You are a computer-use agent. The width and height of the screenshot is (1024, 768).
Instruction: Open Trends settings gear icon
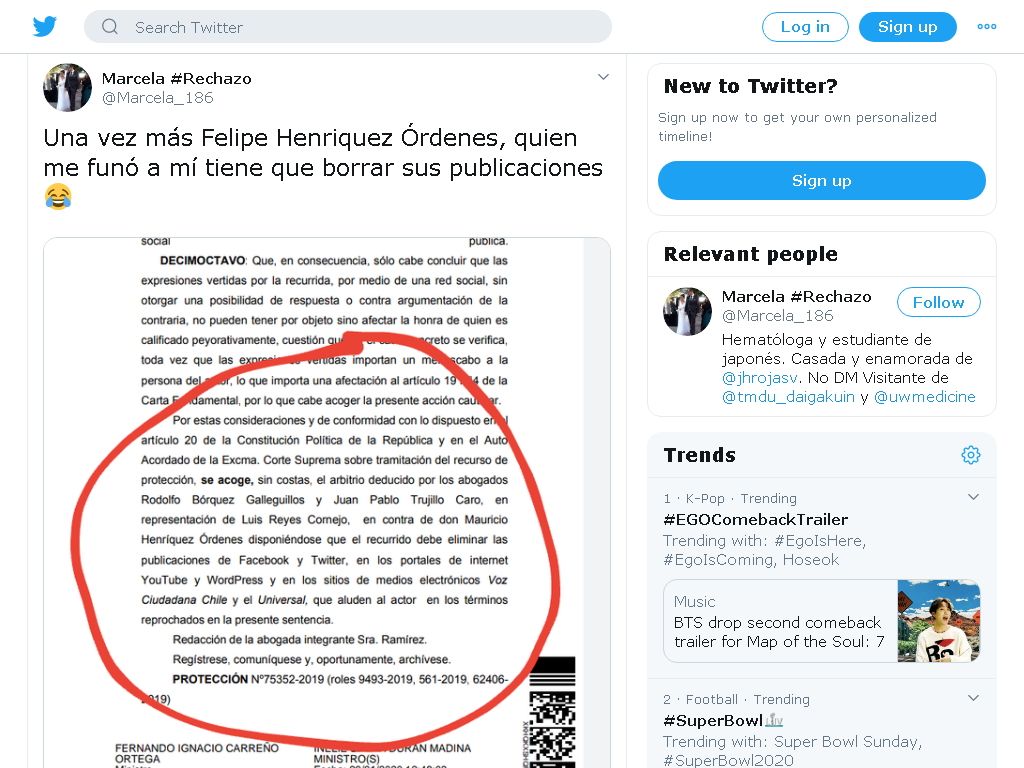(x=970, y=455)
